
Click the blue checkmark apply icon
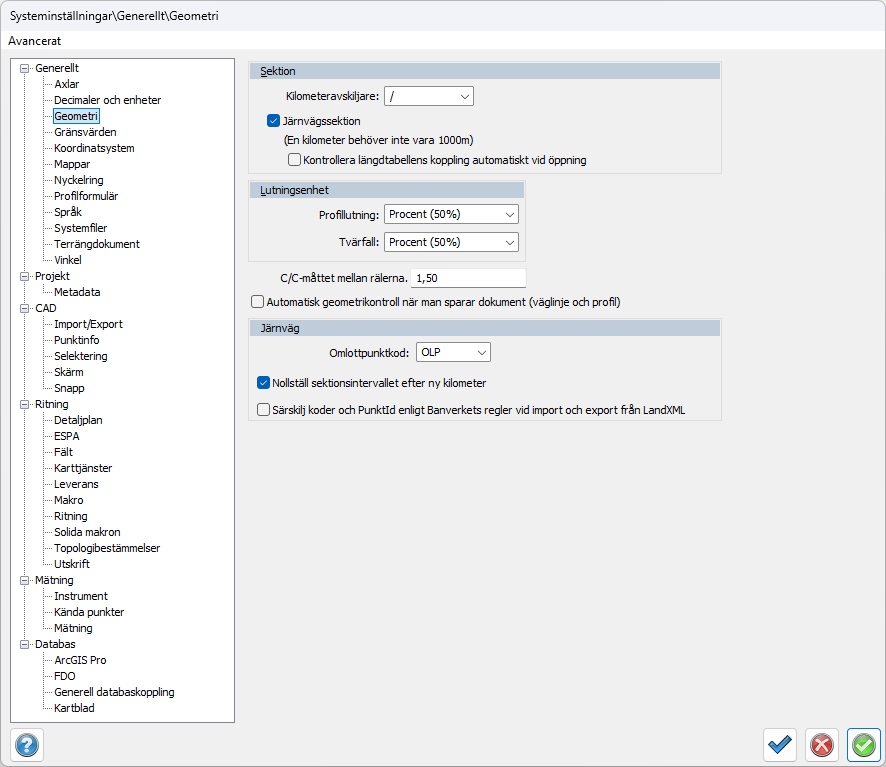click(x=780, y=745)
